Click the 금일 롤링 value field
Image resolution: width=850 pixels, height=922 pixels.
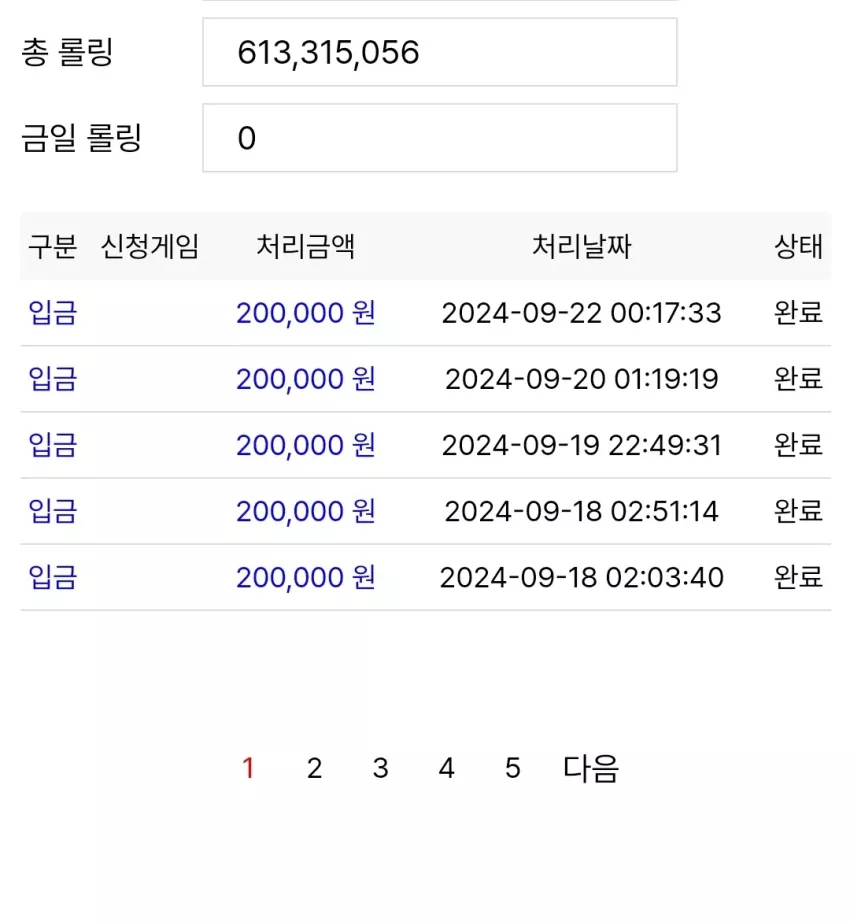440,138
